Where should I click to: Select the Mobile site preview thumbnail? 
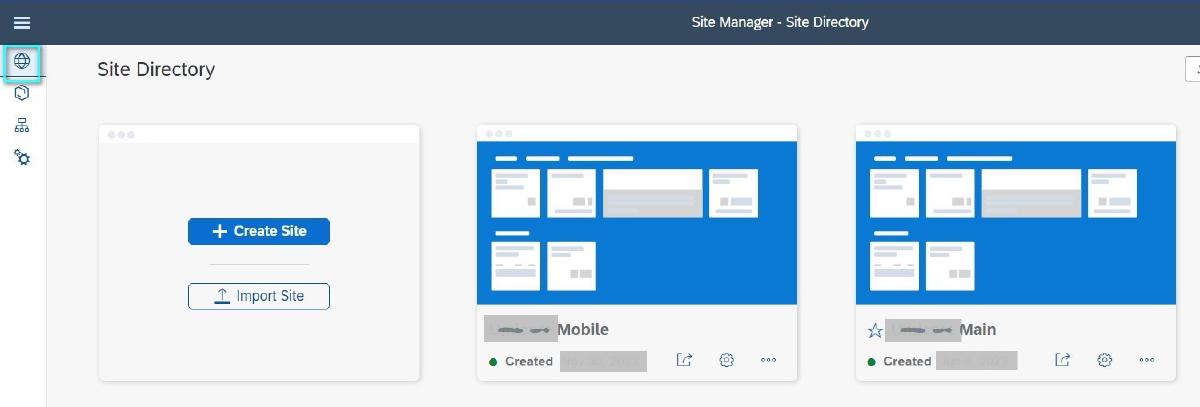tap(637, 222)
